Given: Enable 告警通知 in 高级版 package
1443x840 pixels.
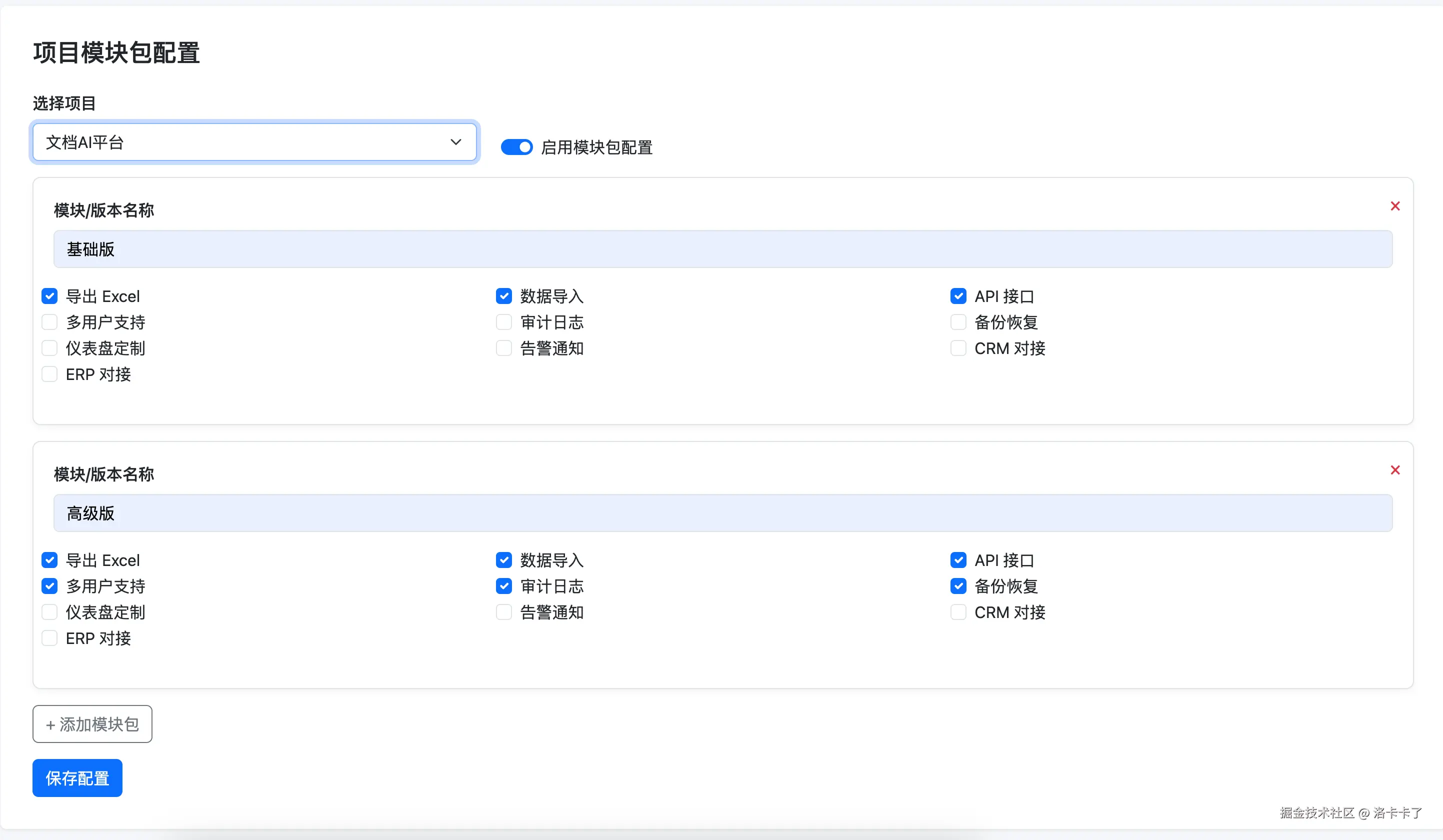Looking at the screenshot, I should (x=503, y=612).
